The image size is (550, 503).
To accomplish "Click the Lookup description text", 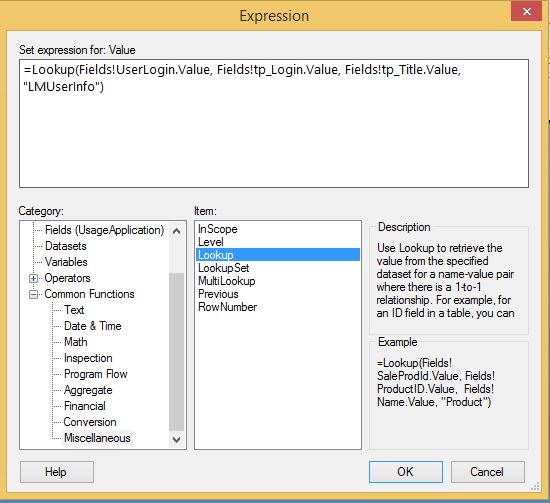I will (x=445, y=281).
